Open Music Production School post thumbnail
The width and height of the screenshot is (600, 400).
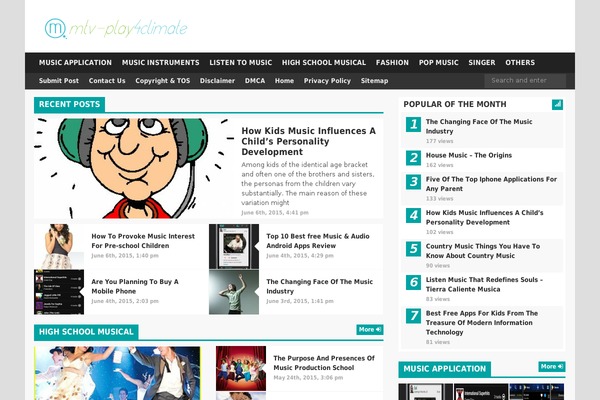[241, 368]
